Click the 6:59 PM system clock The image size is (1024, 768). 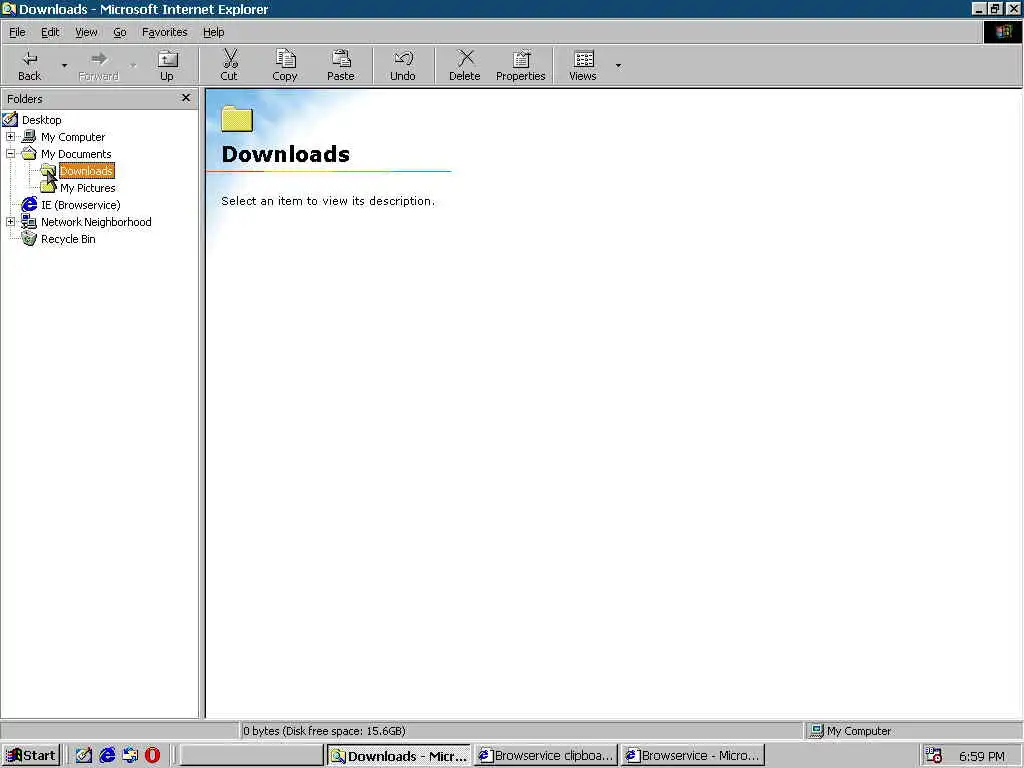[x=982, y=756]
